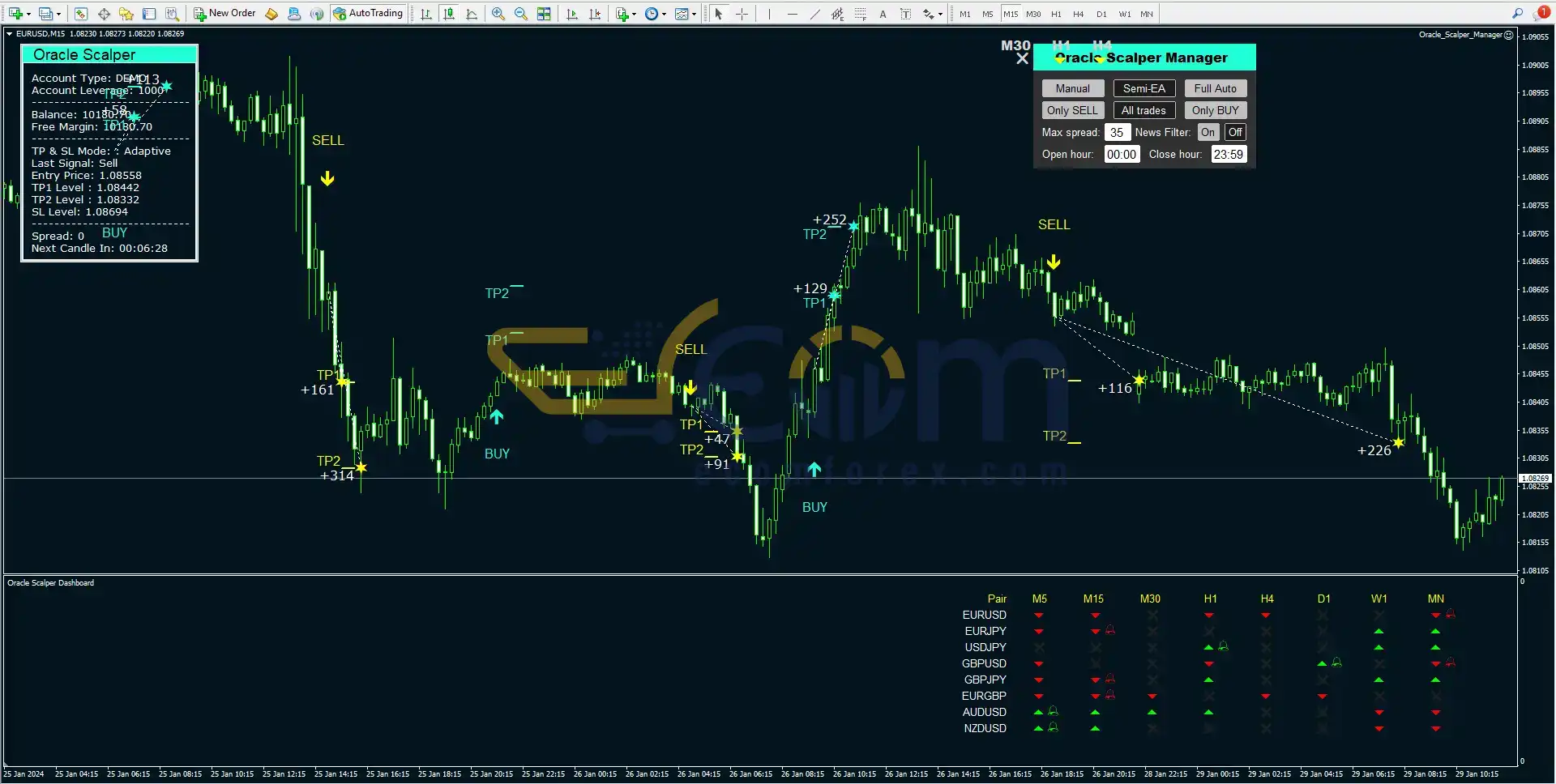This screenshot has width=1556, height=784.
Task: Select the text label tool
Action: tap(905, 14)
